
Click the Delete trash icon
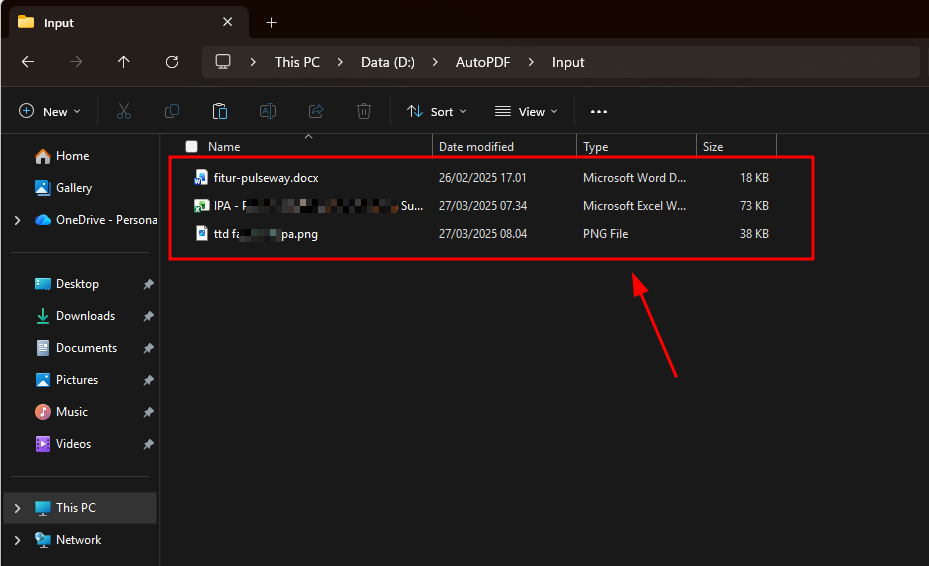(364, 111)
